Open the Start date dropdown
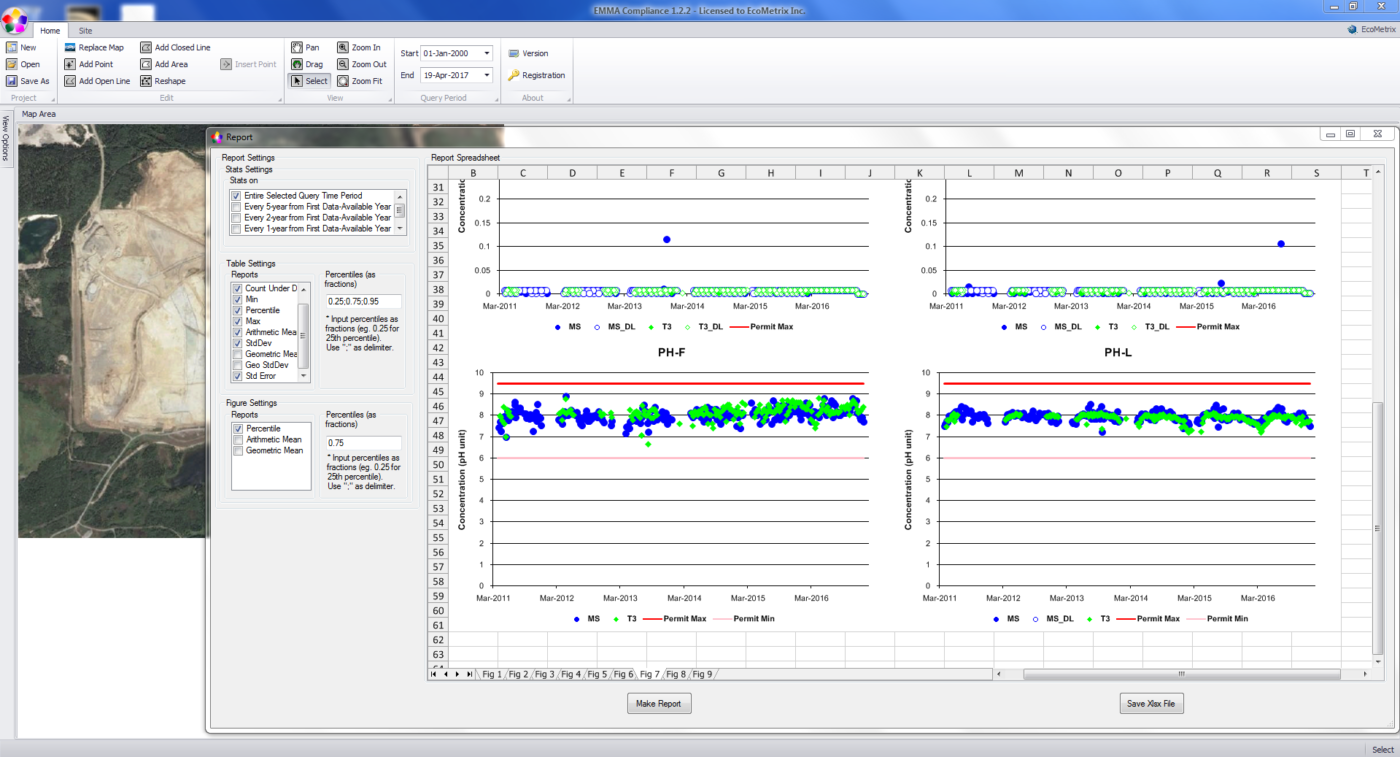The image size is (1400, 757). click(487, 53)
